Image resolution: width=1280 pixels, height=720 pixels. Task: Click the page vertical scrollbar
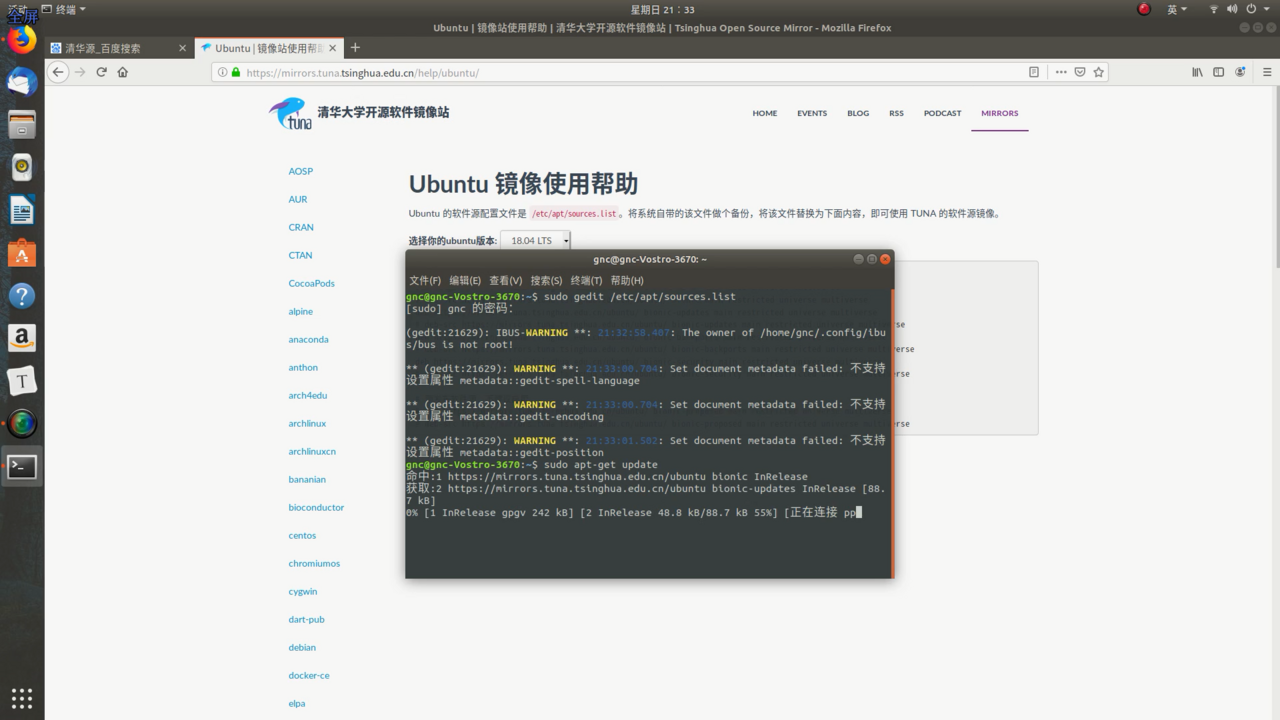1275,180
